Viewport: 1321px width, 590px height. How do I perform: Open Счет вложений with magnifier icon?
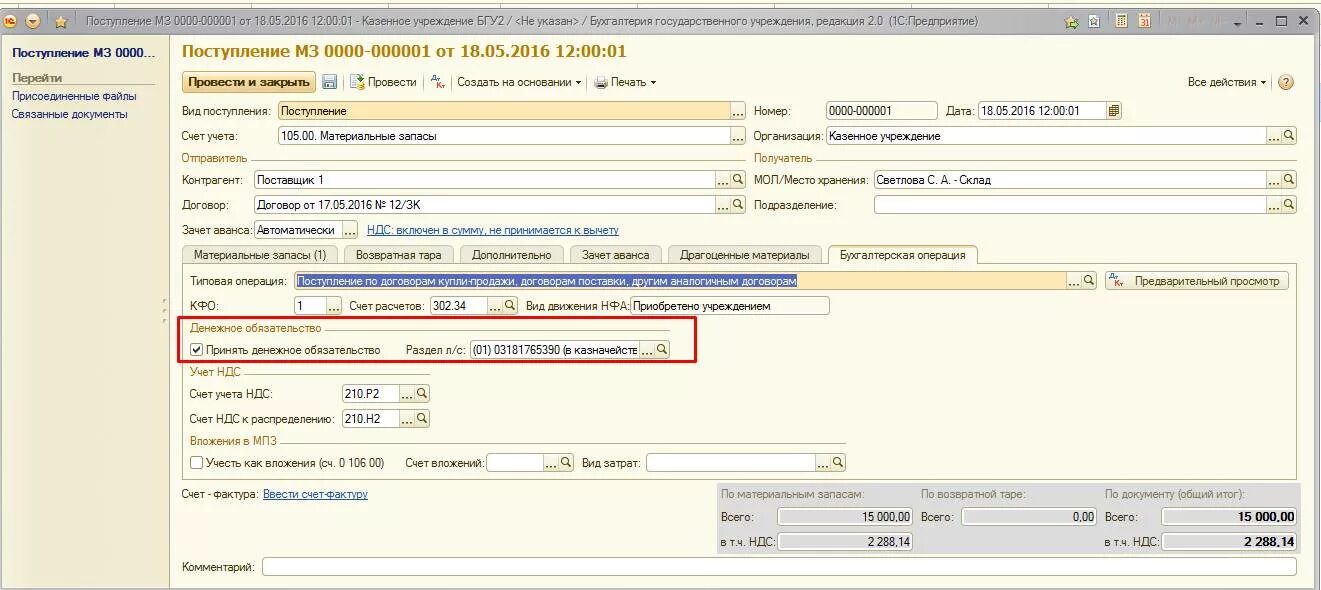pos(566,463)
